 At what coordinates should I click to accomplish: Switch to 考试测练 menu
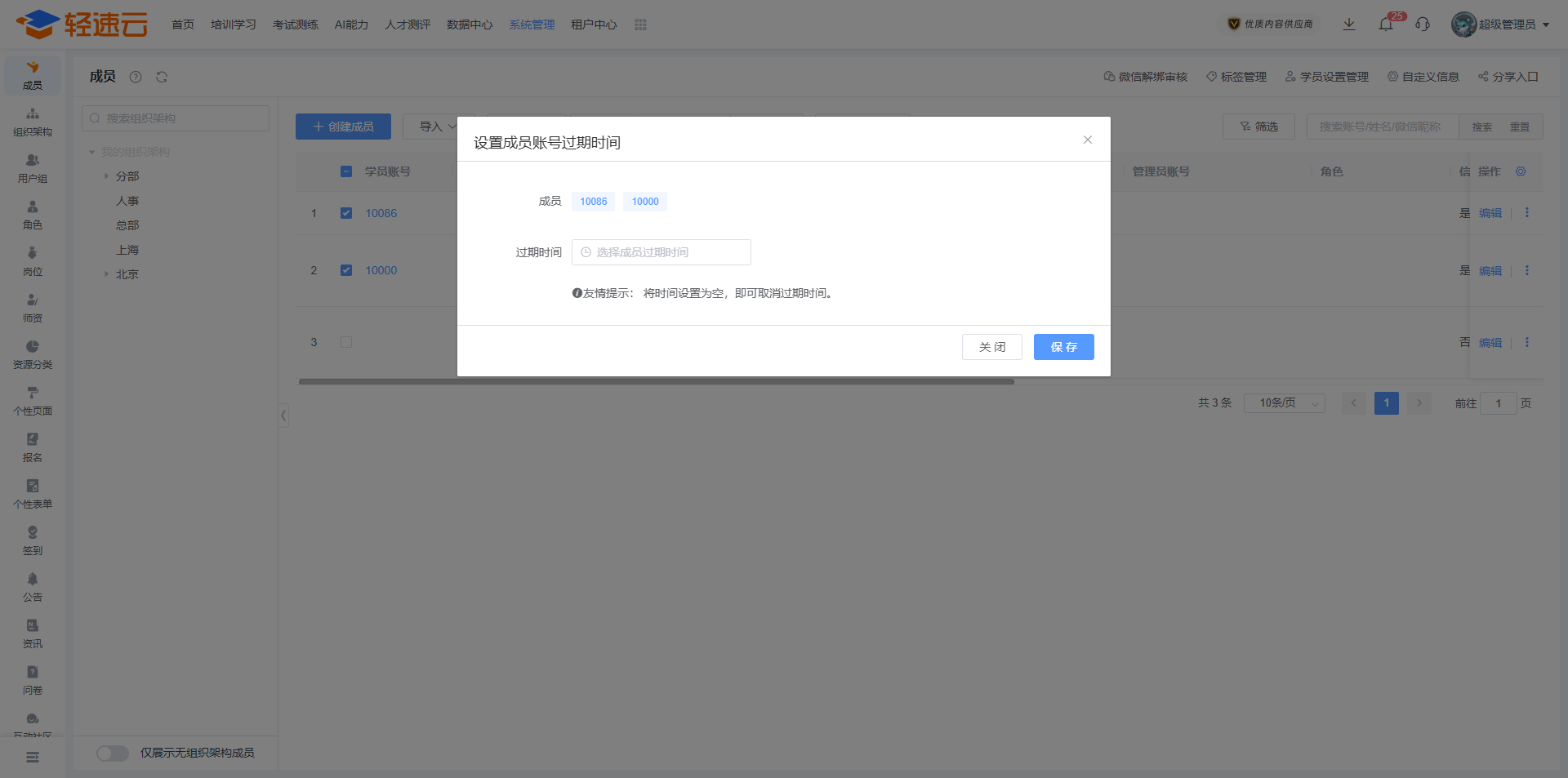click(x=296, y=24)
